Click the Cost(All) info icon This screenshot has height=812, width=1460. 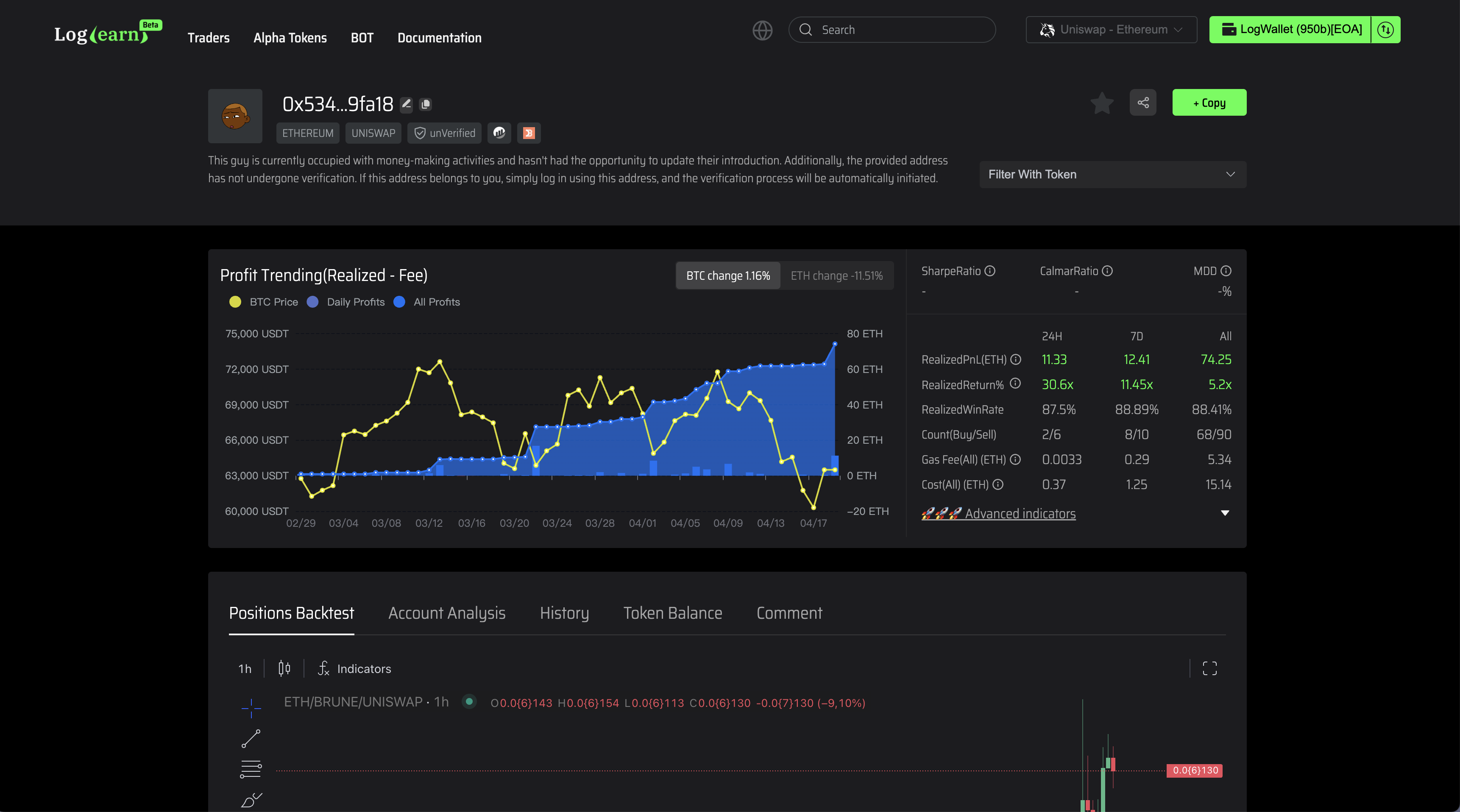pyautogui.click(x=997, y=484)
